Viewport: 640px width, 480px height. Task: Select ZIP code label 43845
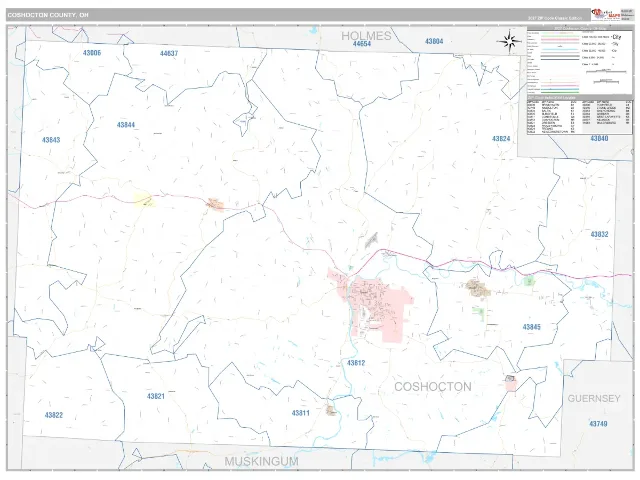(531, 327)
